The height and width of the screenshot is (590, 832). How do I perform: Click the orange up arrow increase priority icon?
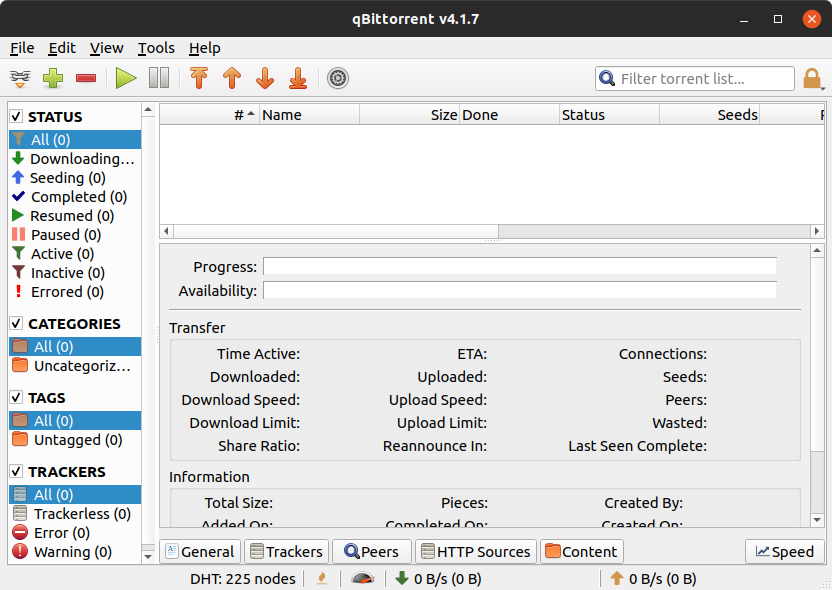pyautogui.click(x=232, y=78)
